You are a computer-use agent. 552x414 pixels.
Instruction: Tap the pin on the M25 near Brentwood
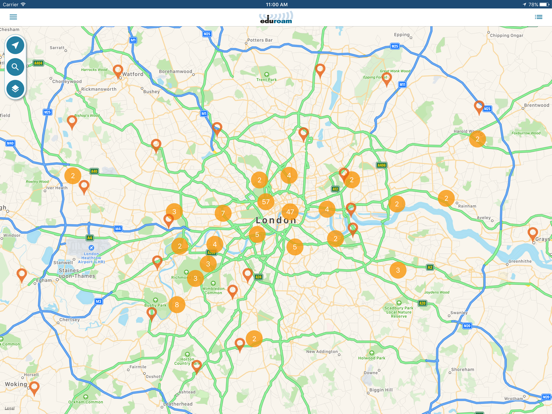tap(479, 107)
